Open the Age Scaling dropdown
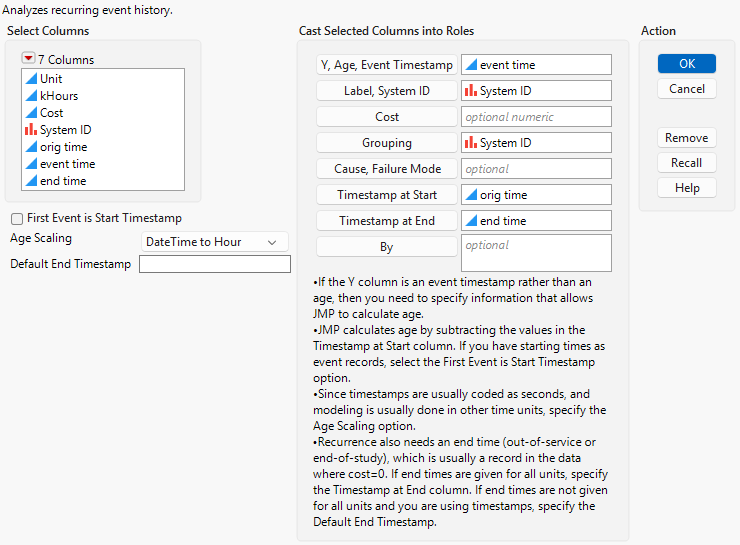Viewport: 740px width, 545px height. [x=214, y=242]
